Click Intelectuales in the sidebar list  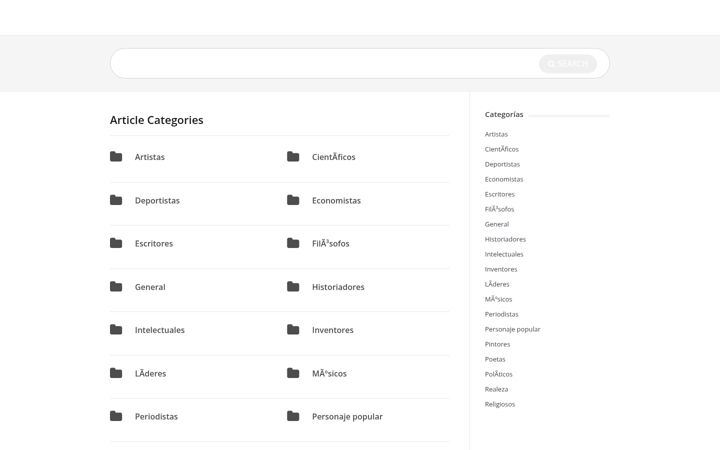[504, 254]
